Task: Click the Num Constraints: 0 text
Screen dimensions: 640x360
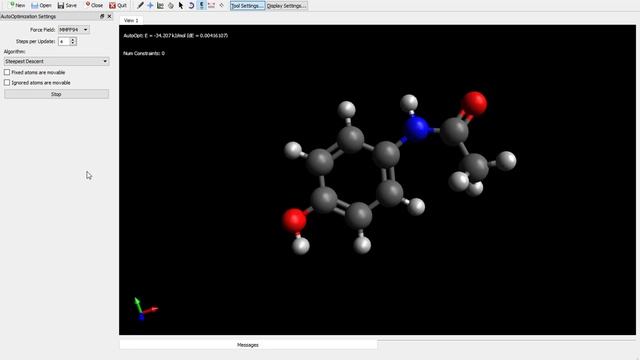Action: pos(144,53)
